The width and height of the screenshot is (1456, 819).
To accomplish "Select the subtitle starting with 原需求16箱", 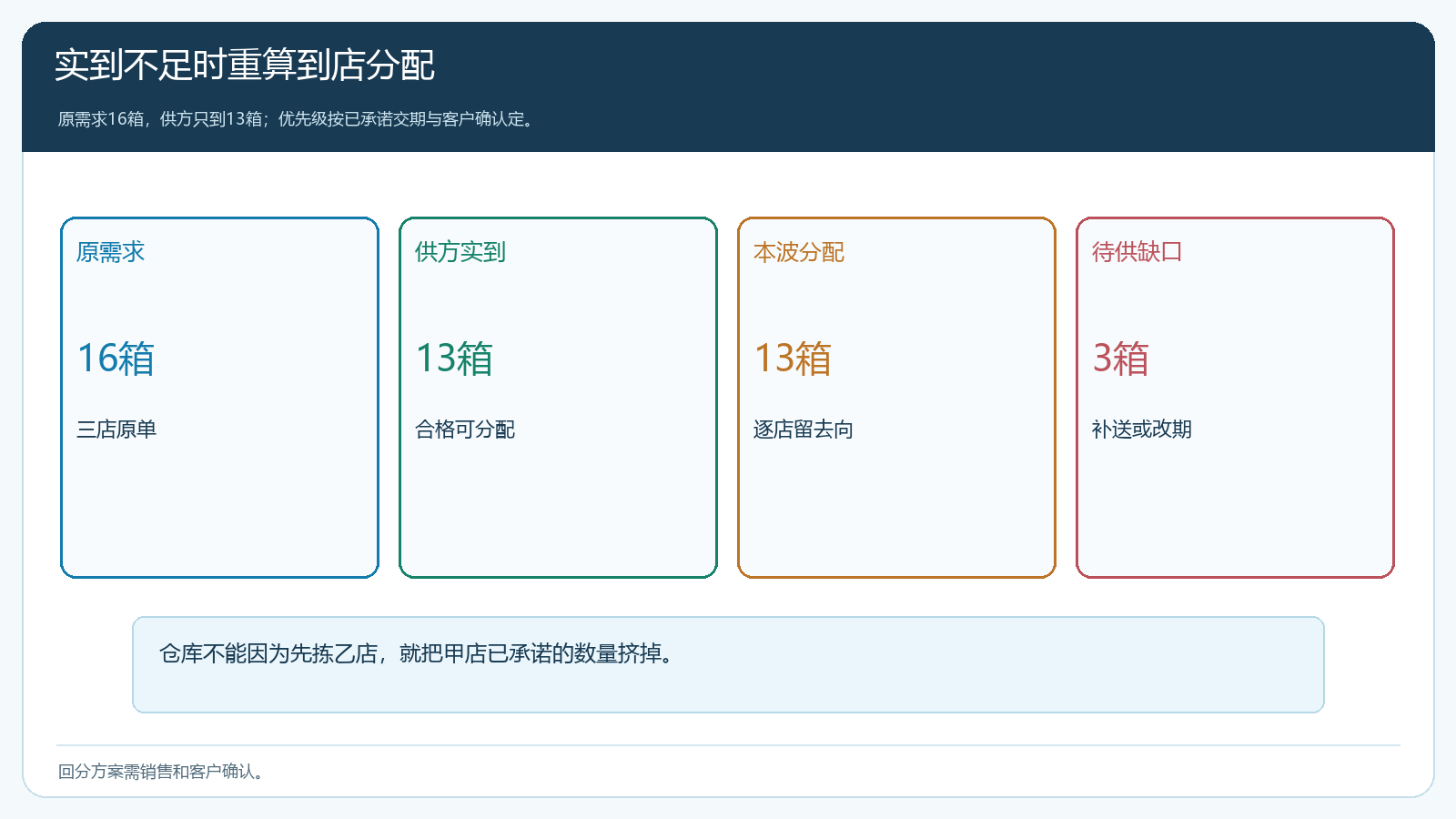I will [297, 119].
